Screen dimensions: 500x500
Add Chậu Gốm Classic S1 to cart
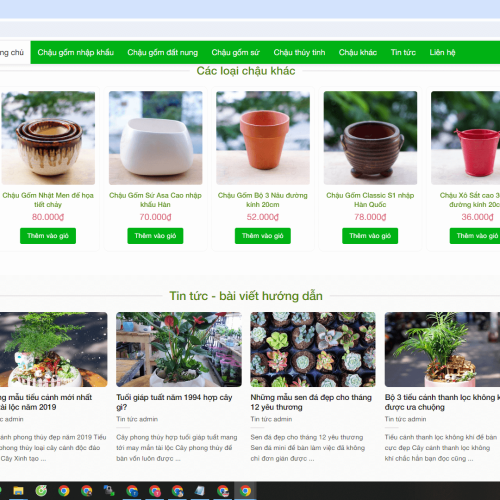tap(370, 236)
